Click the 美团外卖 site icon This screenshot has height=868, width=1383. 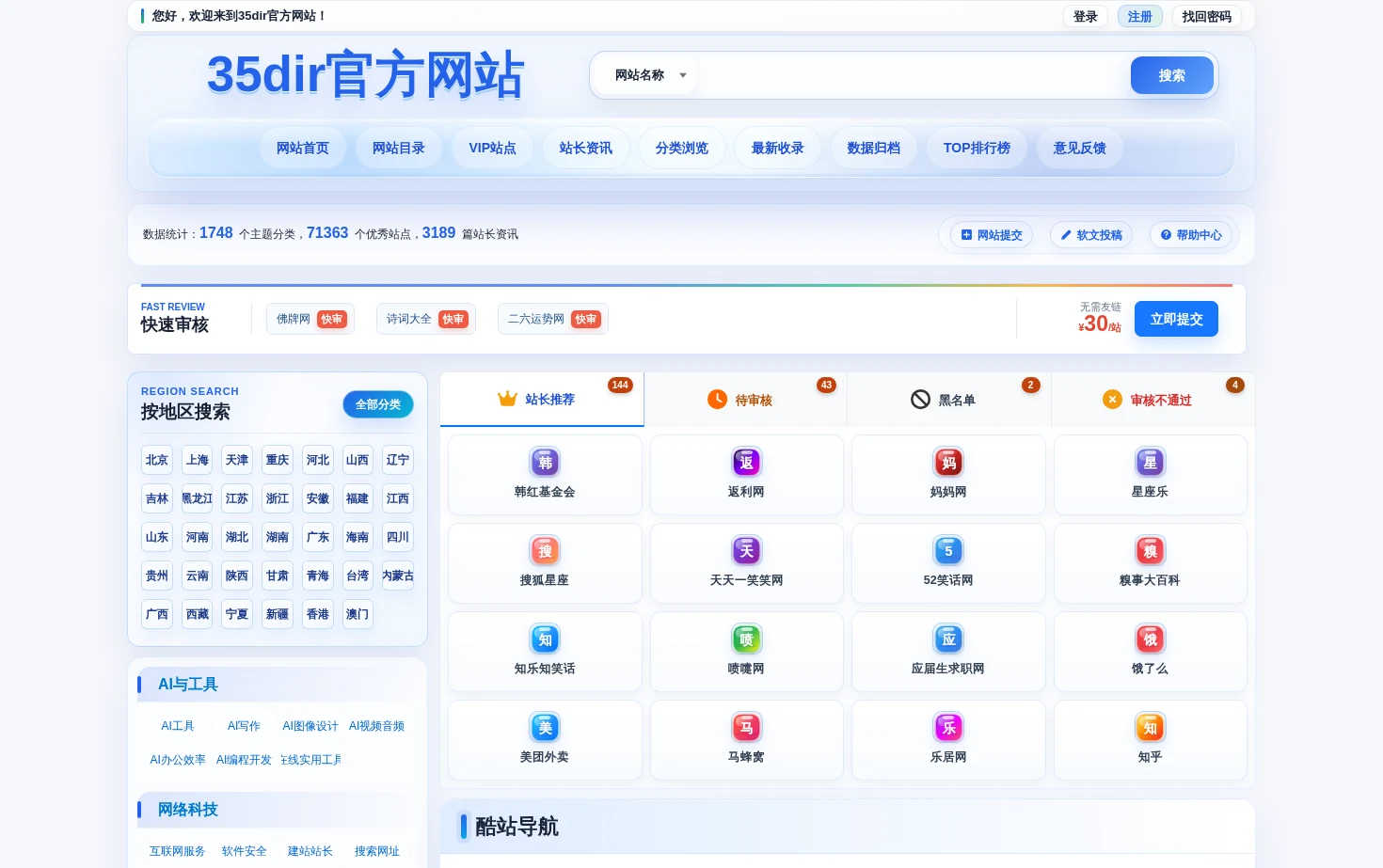(545, 727)
